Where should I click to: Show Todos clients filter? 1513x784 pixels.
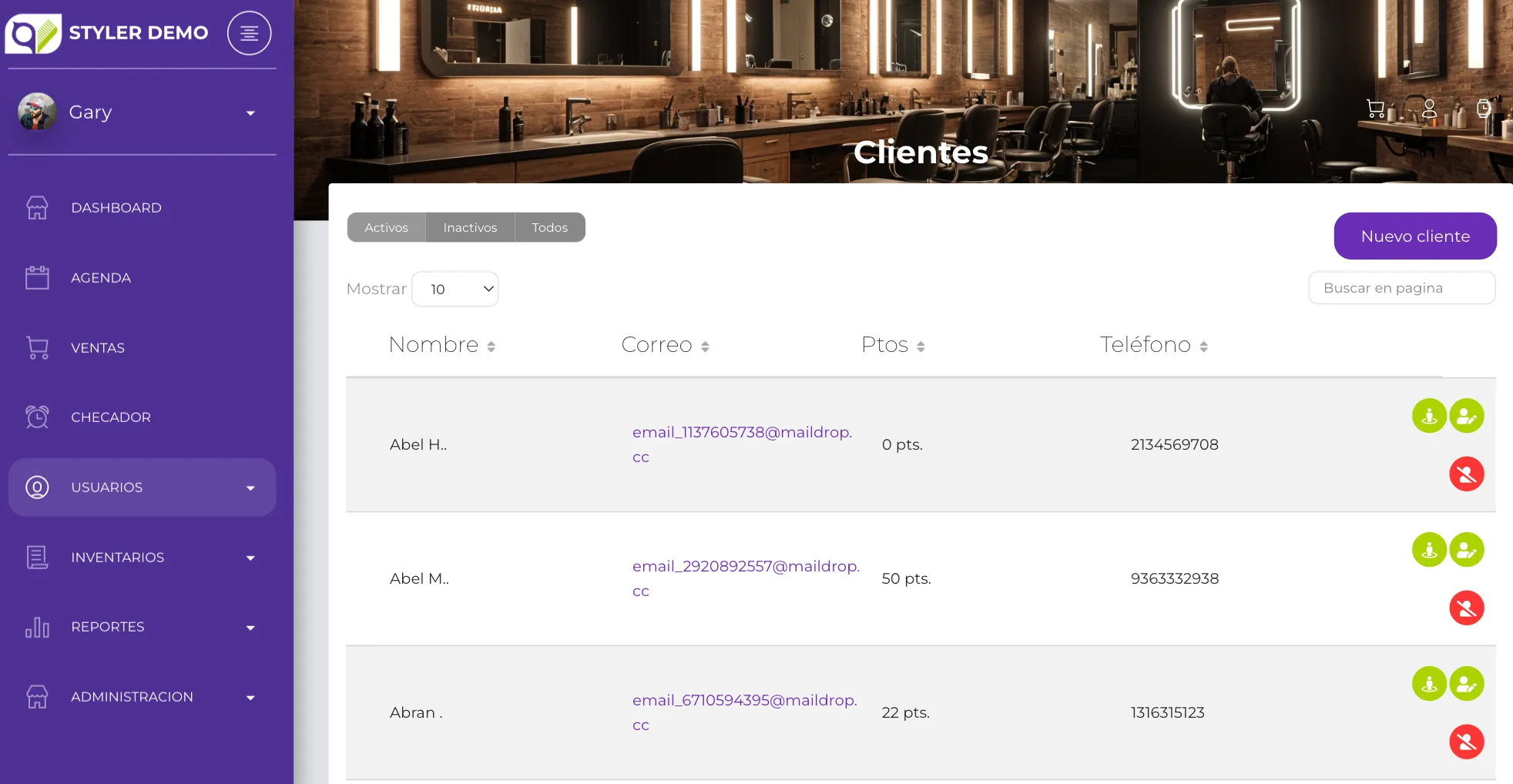(549, 227)
